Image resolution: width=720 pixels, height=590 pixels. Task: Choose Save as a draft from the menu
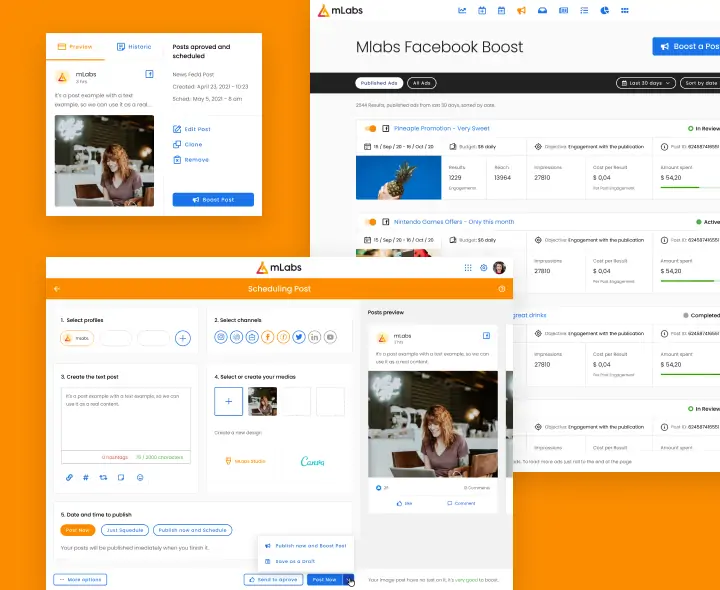click(x=290, y=562)
